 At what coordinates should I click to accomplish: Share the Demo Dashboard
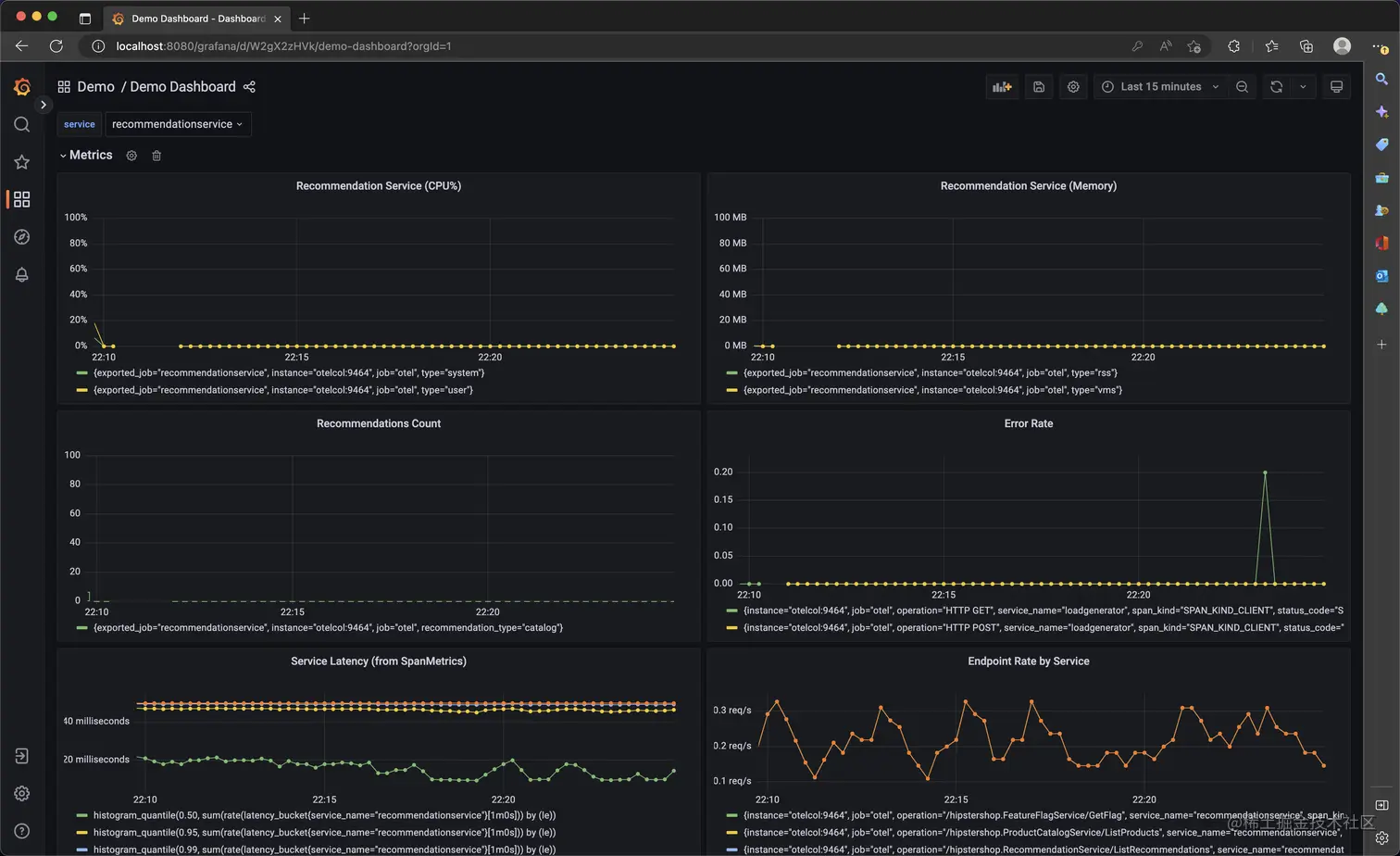[249, 87]
